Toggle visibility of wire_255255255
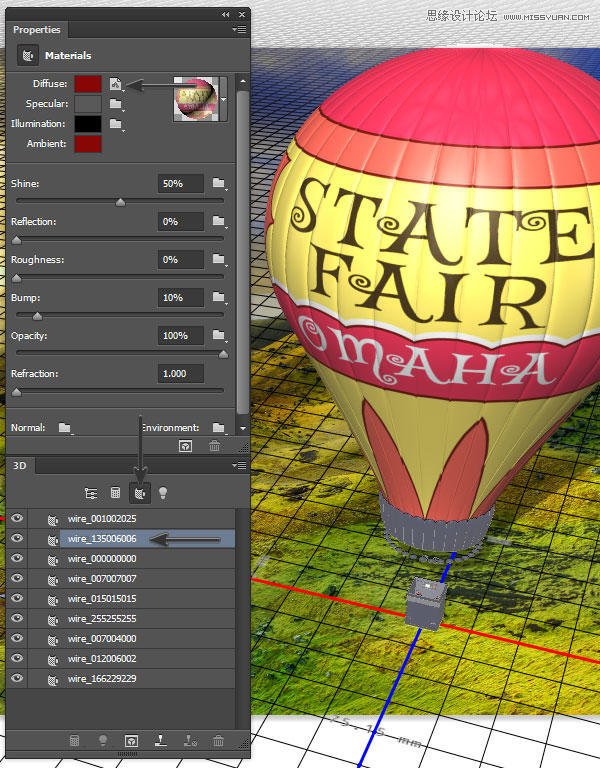 pyautogui.click(x=17, y=618)
